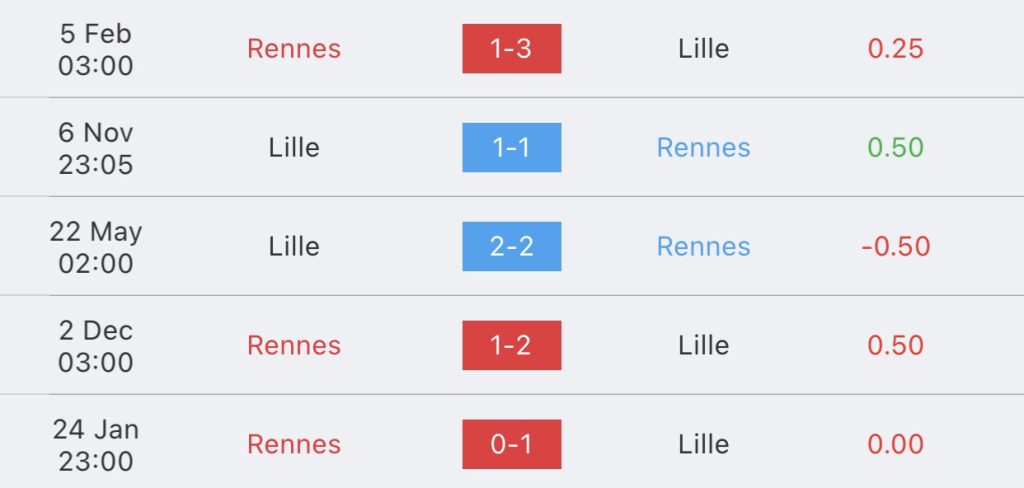The width and height of the screenshot is (1024, 488).
Task: Click the red 0-1 score badge
Action: (x=511, y=444)
